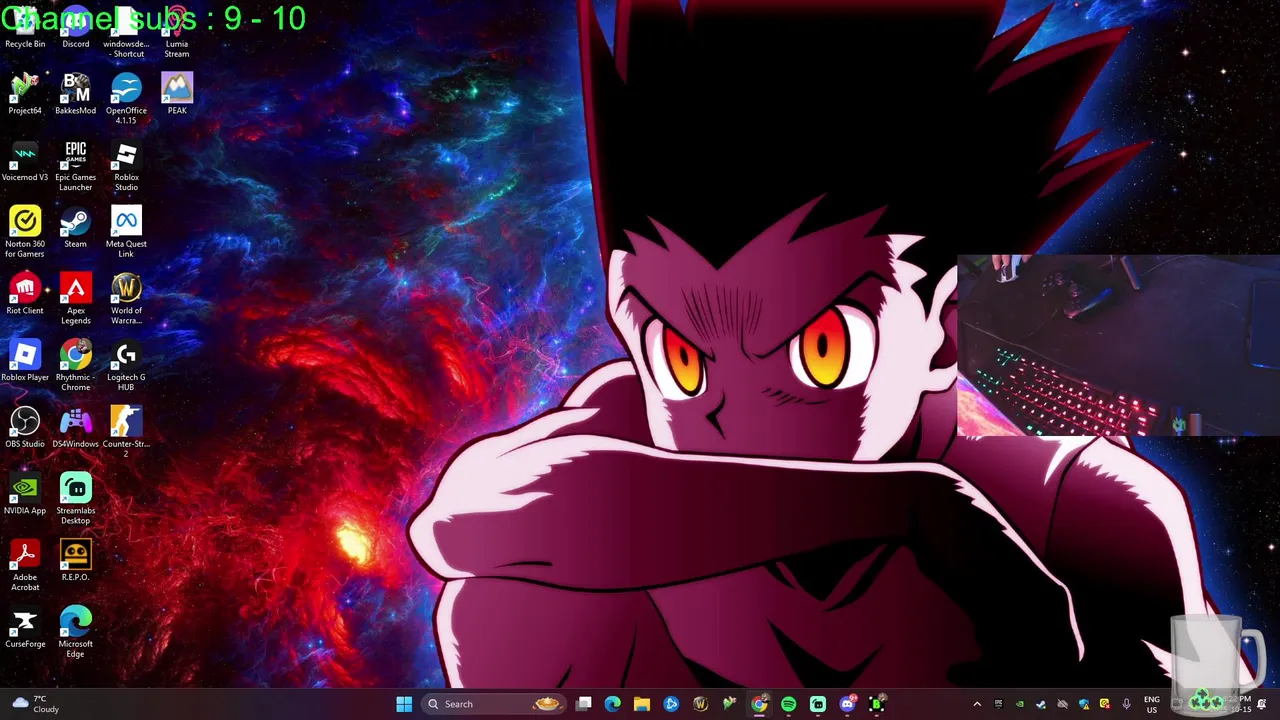Screen dimensions: 1280x720
Task: Open the ENG US language switcher
Action: coord(1152,704)
